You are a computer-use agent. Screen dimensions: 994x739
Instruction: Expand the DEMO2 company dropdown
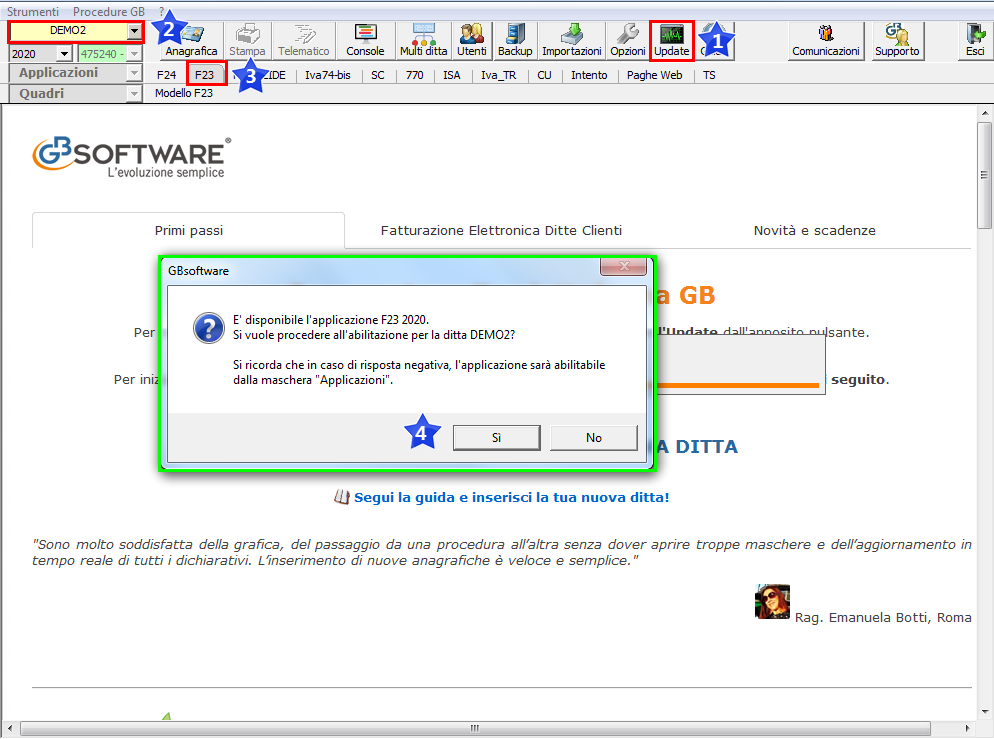134,31
